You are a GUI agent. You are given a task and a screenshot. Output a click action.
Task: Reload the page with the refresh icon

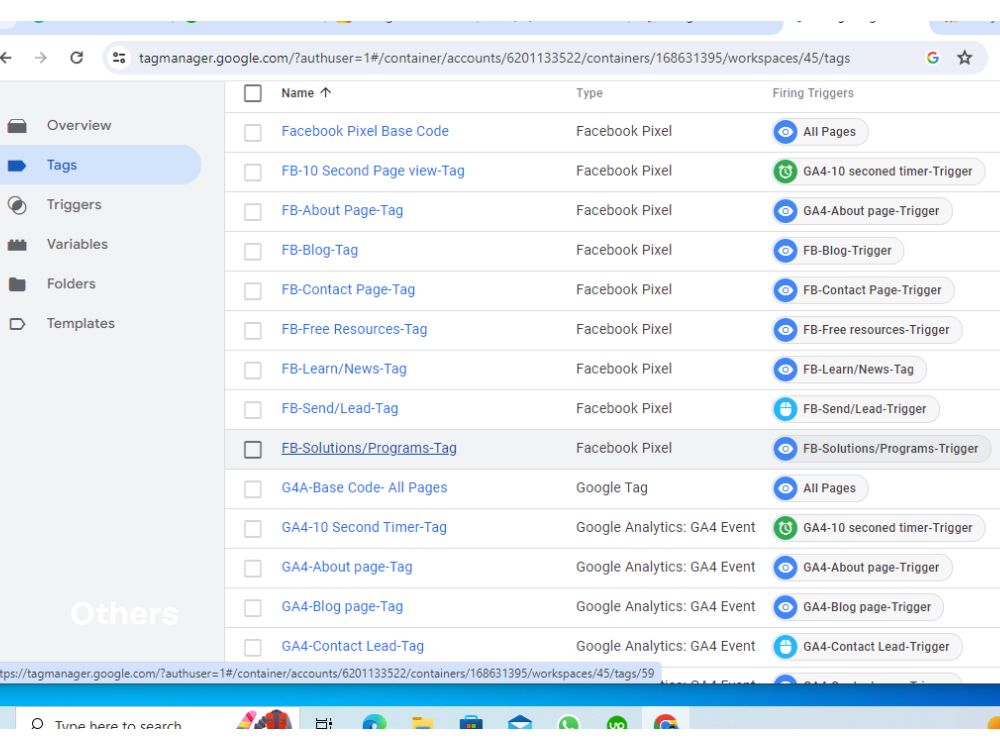point(77,58)
